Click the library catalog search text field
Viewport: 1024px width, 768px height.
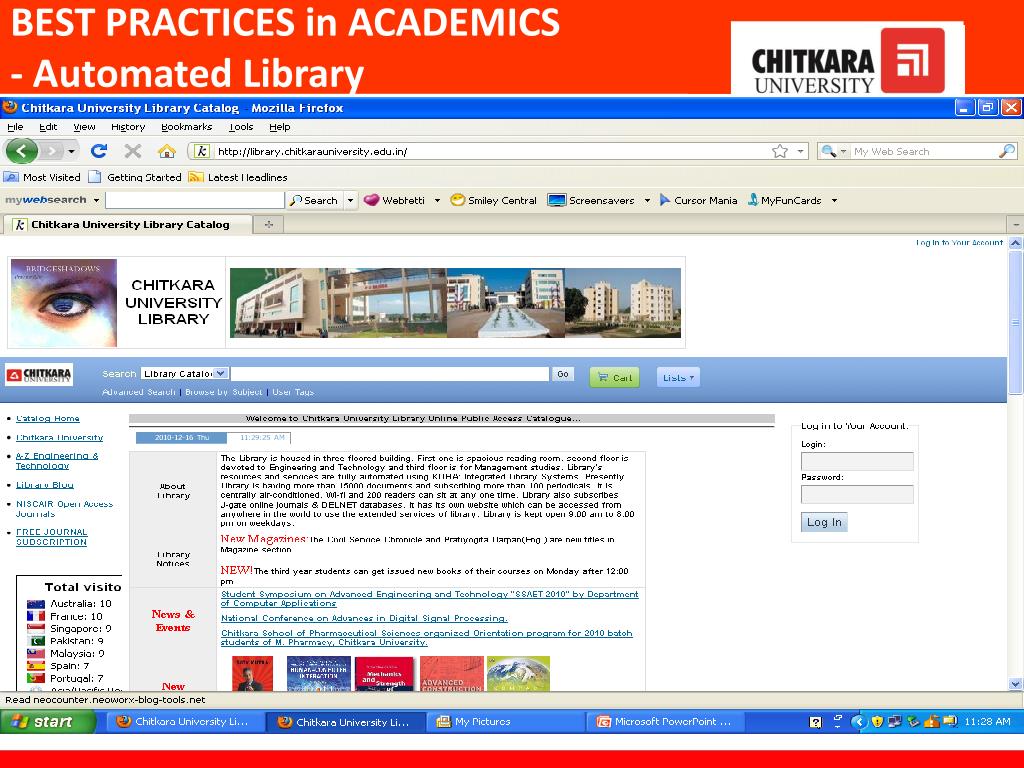(x=390, y=374)
